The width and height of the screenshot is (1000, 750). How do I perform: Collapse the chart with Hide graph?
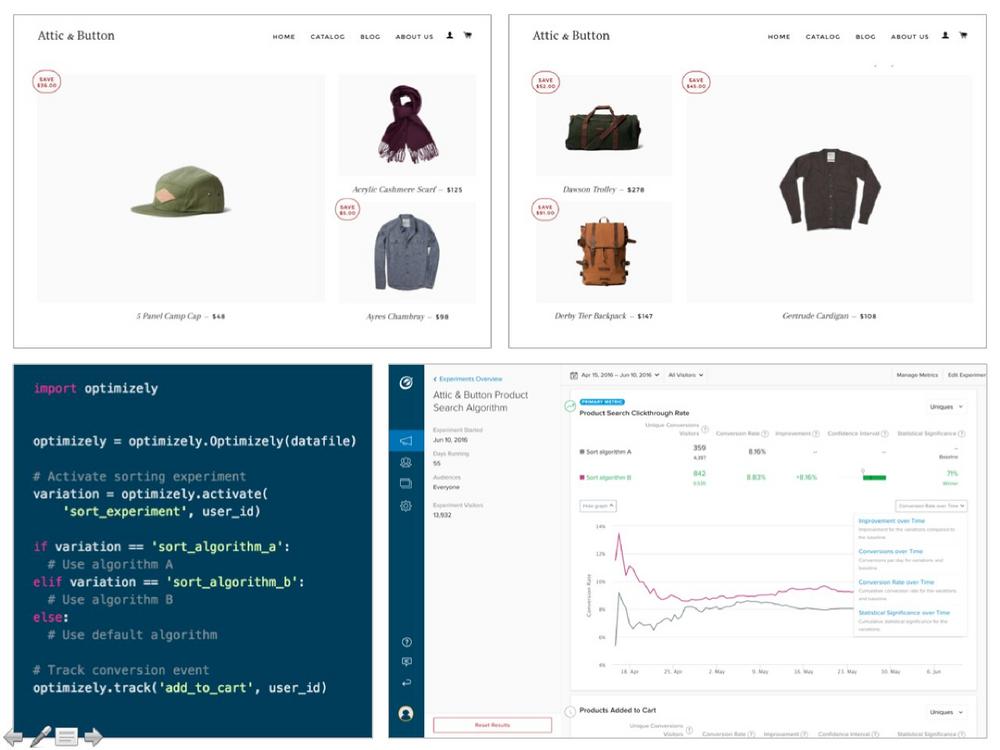(598, 506)
